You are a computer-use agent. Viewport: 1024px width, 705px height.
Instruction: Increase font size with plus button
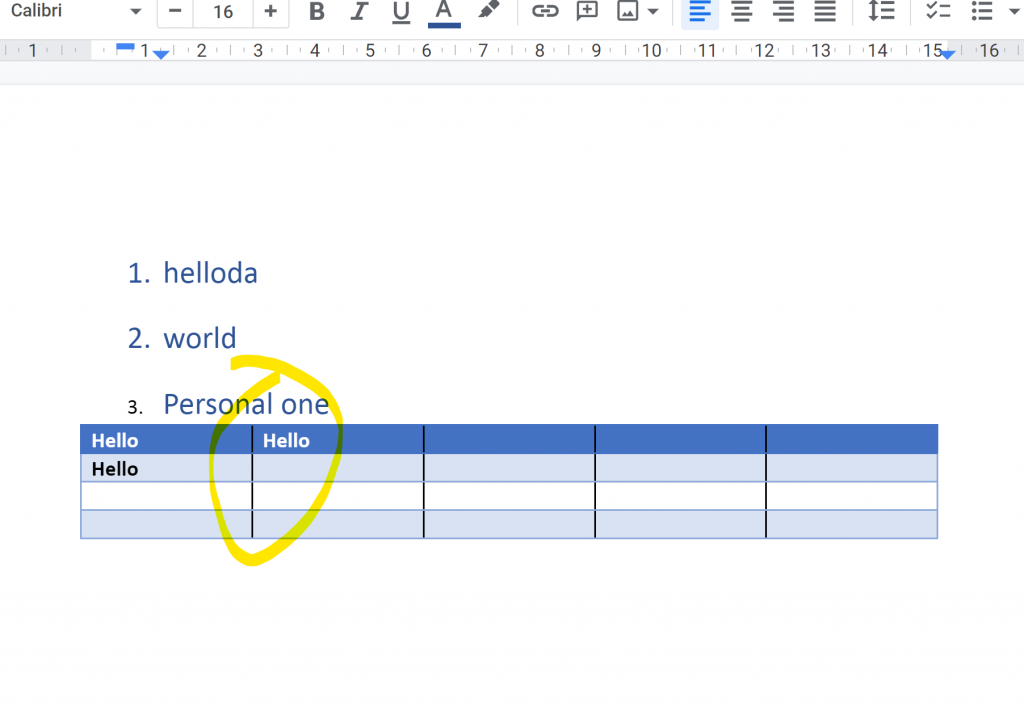pyautogui.click(x=270, y=12)
